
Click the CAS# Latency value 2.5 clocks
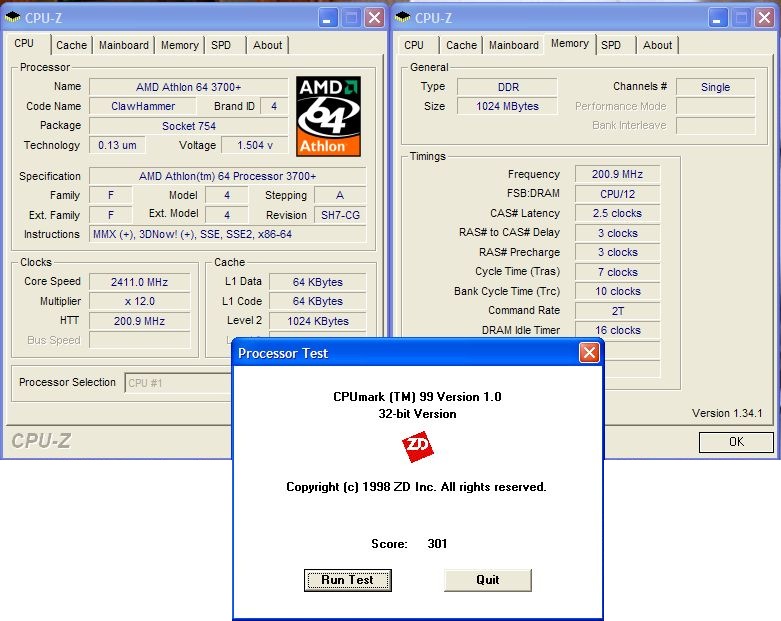[x=618, y=213]
